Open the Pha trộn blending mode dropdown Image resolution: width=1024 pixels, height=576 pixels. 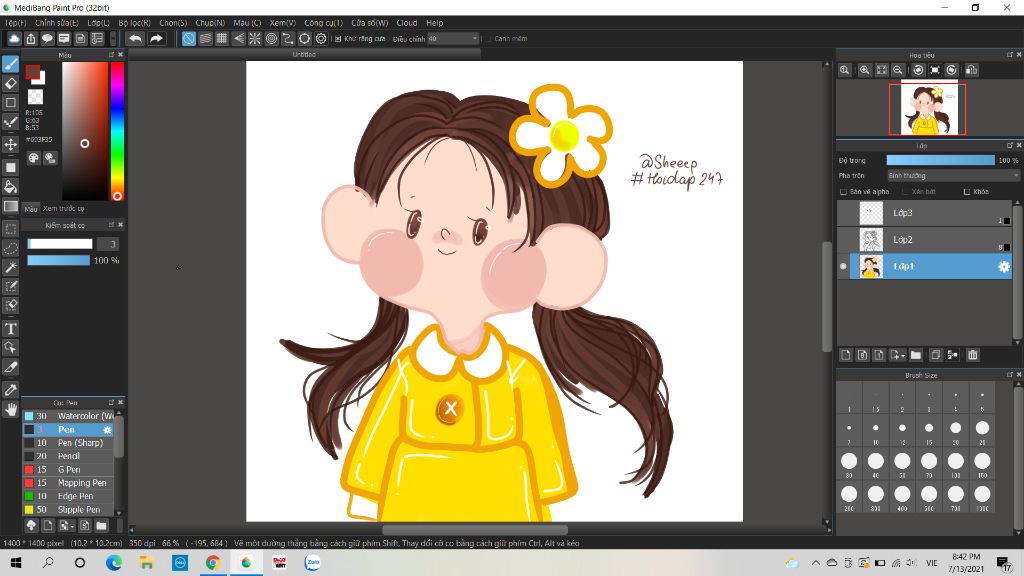[953, 176]
